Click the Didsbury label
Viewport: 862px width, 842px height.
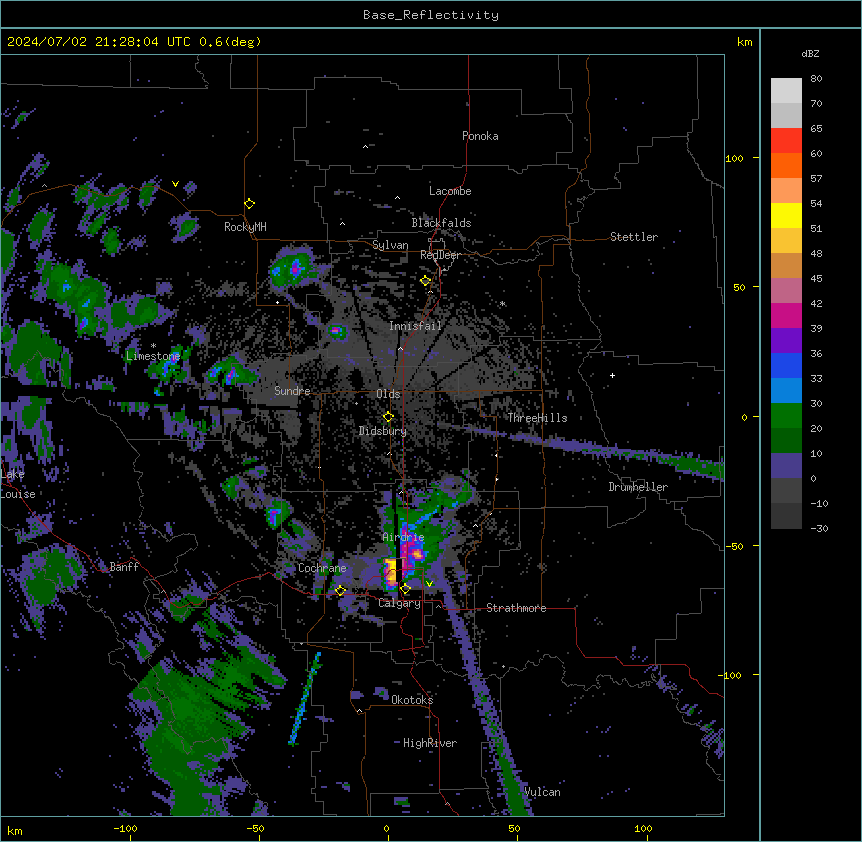point(383,431)
